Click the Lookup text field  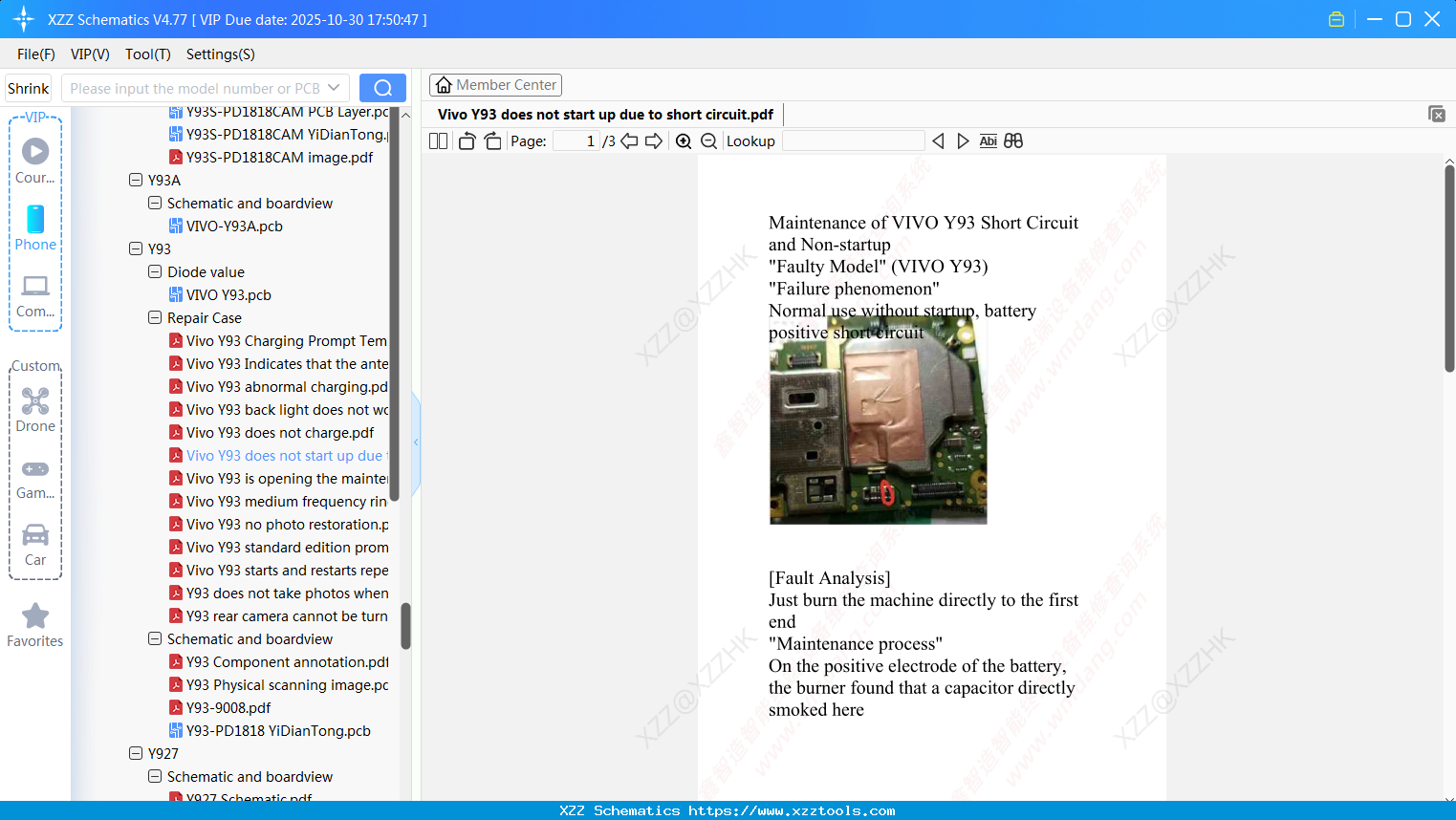coord(853,141)
